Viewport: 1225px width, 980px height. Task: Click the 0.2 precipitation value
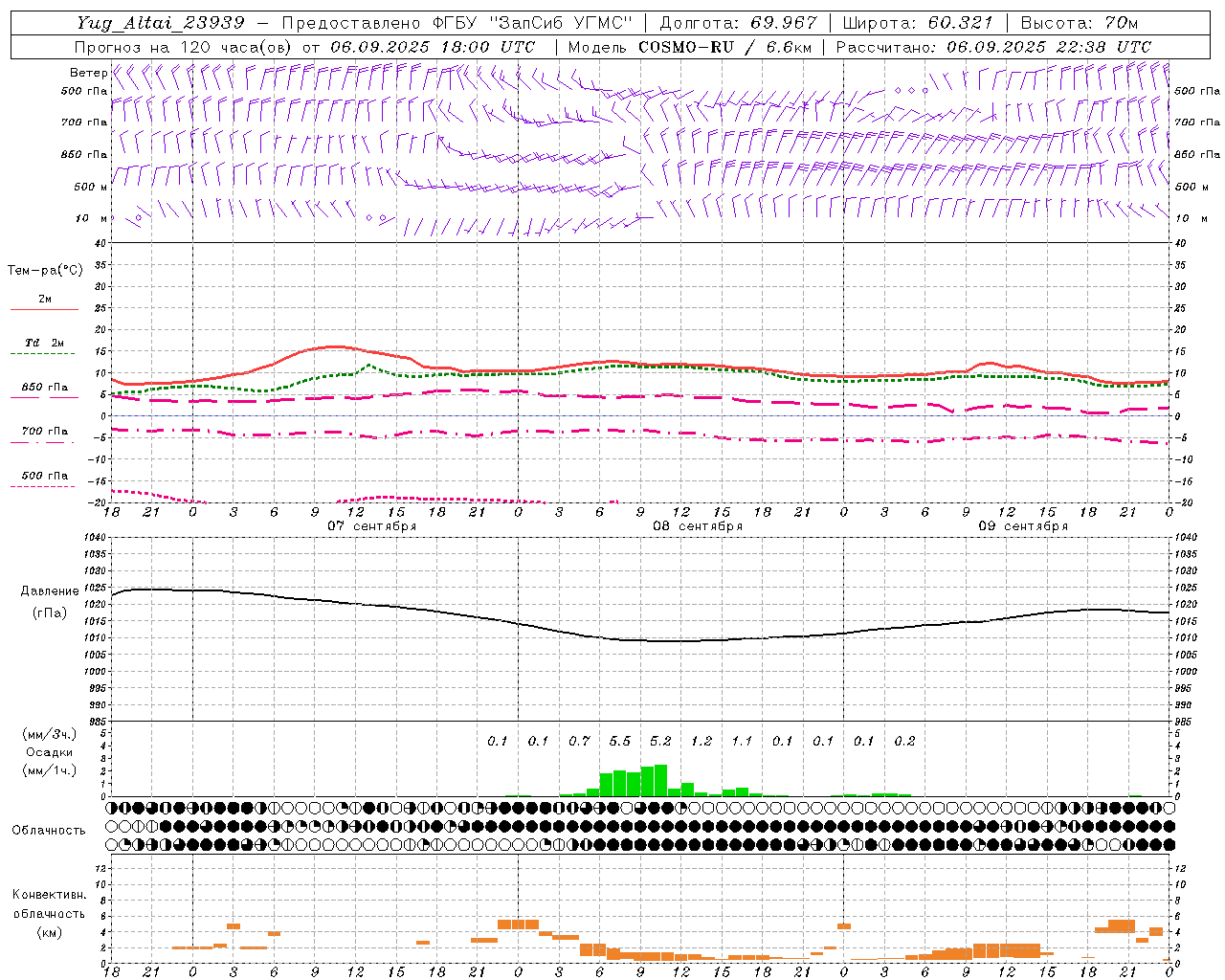point(904,742)
